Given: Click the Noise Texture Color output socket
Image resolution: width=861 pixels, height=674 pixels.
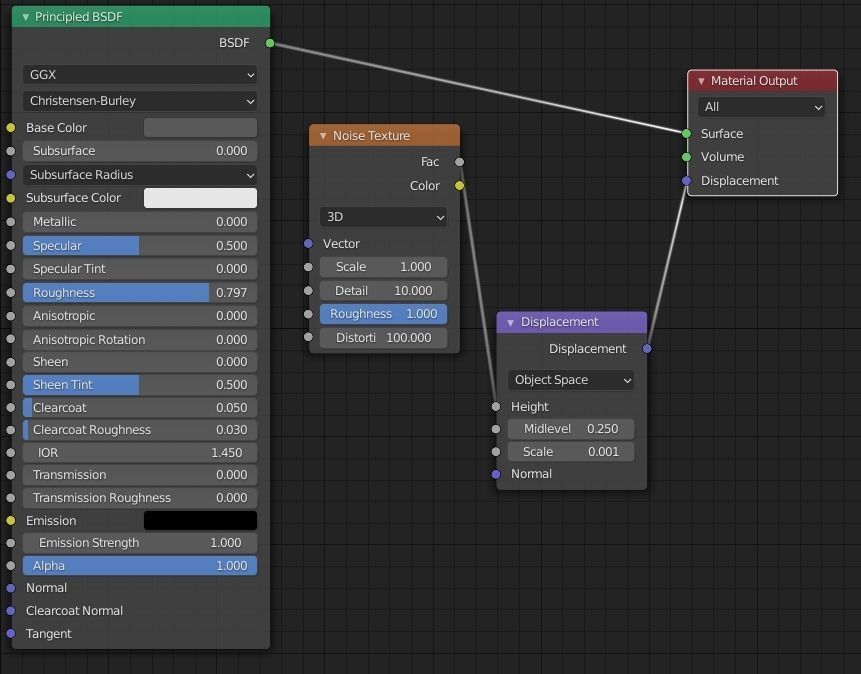Looking at the screenshot, I should pos(460,186).
